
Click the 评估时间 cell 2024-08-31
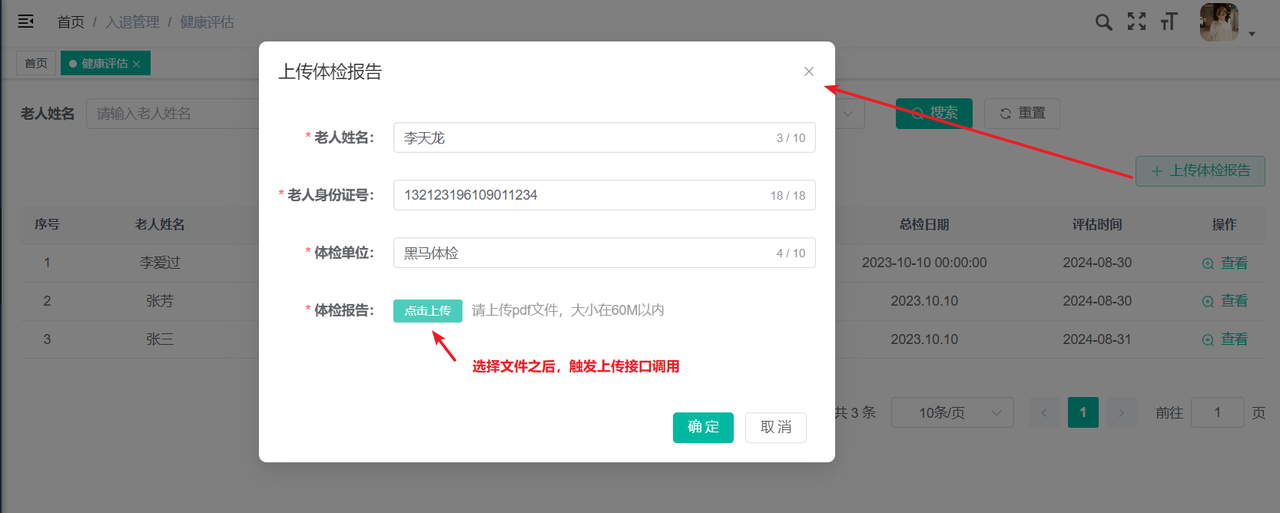click(x=1097, y=339)
